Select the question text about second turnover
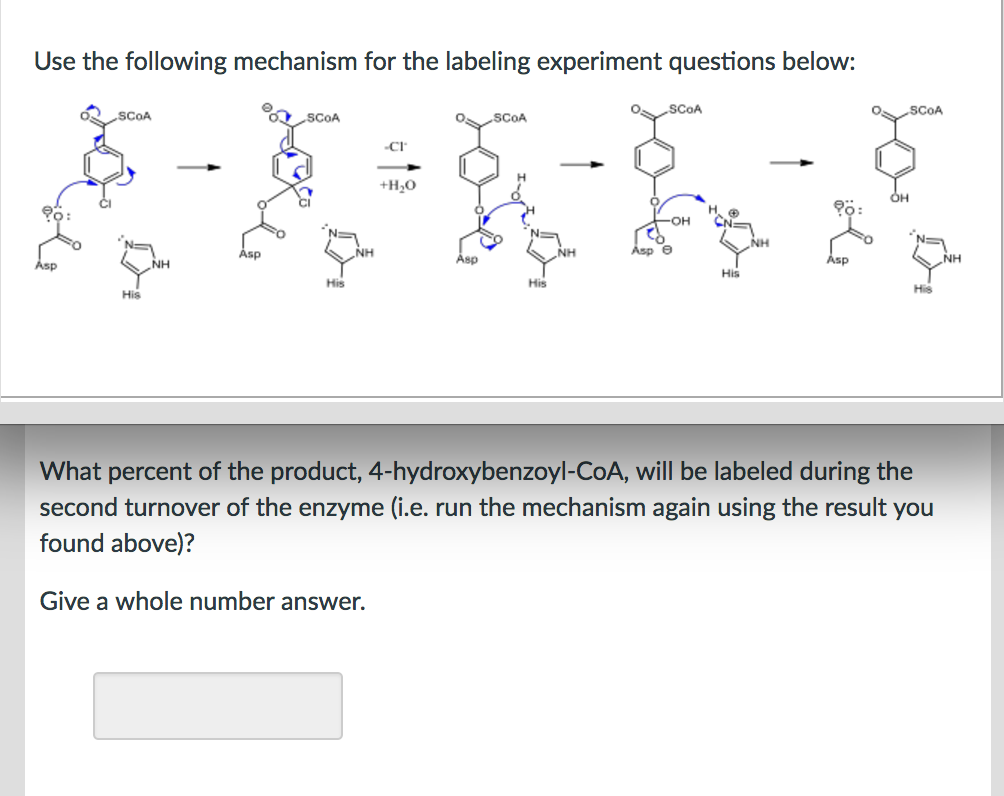Image resolution: width=1004 pixels, height=796 pixels. (x=487, y=507)
